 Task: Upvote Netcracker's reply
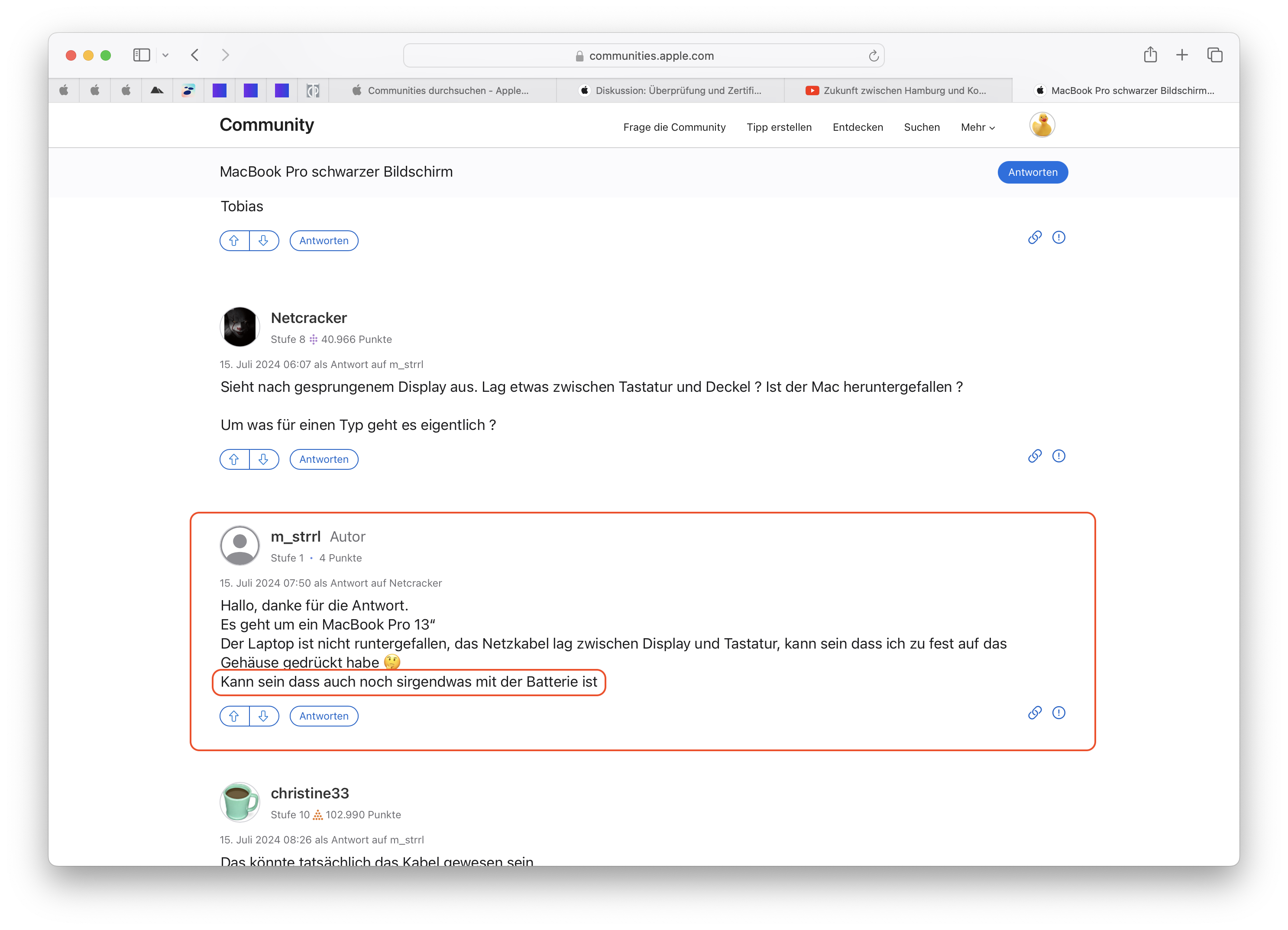pyautogui.click(x=234, y=459)
